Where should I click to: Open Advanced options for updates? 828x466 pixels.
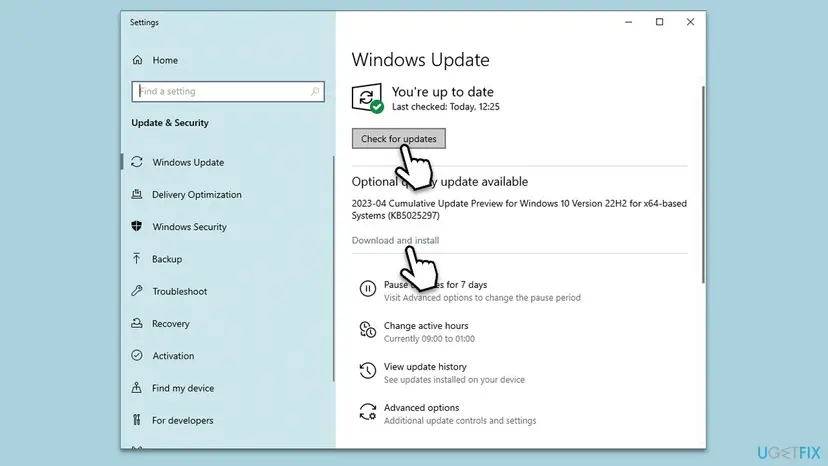[x=421, y=407]
